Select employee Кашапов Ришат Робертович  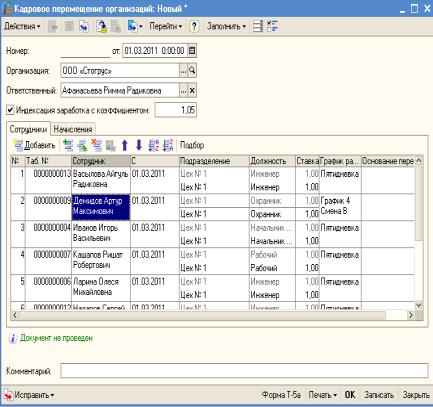click(101, 260)
